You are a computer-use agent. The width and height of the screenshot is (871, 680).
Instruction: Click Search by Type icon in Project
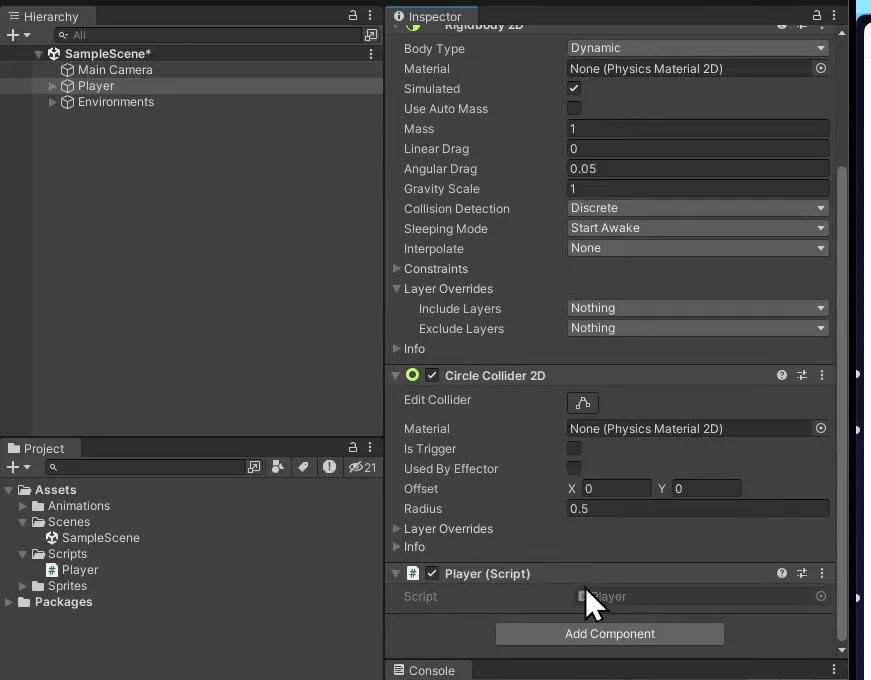click(278, 467)
